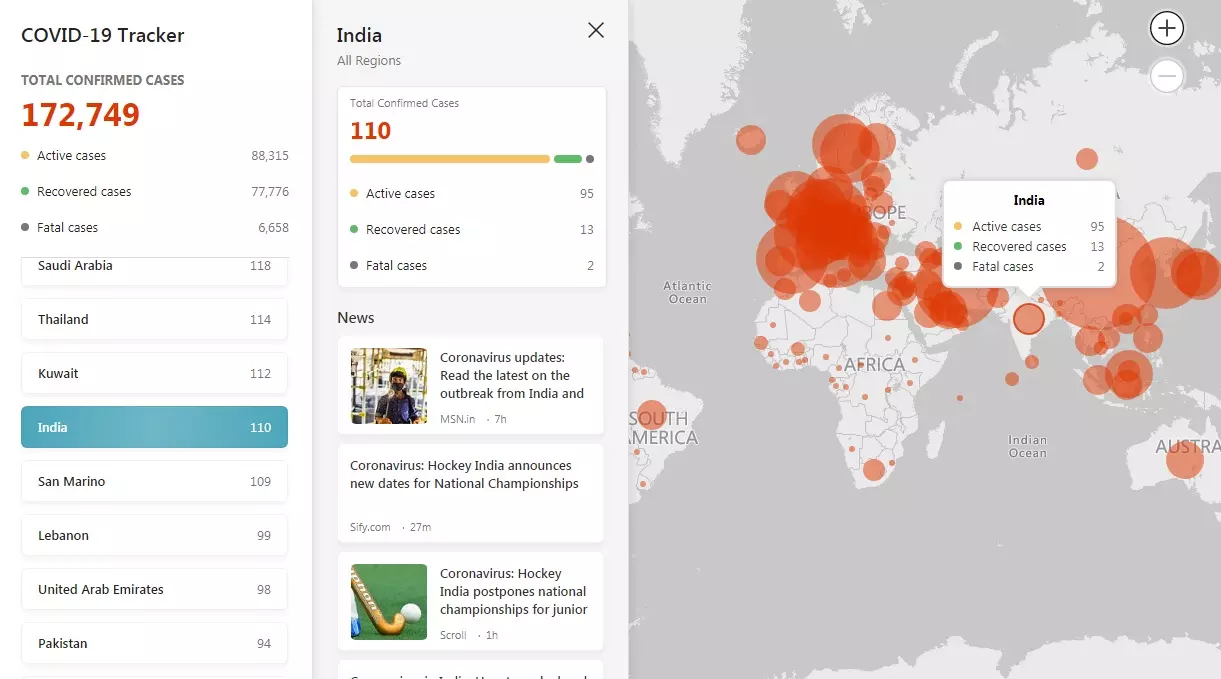Zoom in on the map
Viewport: 1221px width, 679px height.
click(1166, 29)
